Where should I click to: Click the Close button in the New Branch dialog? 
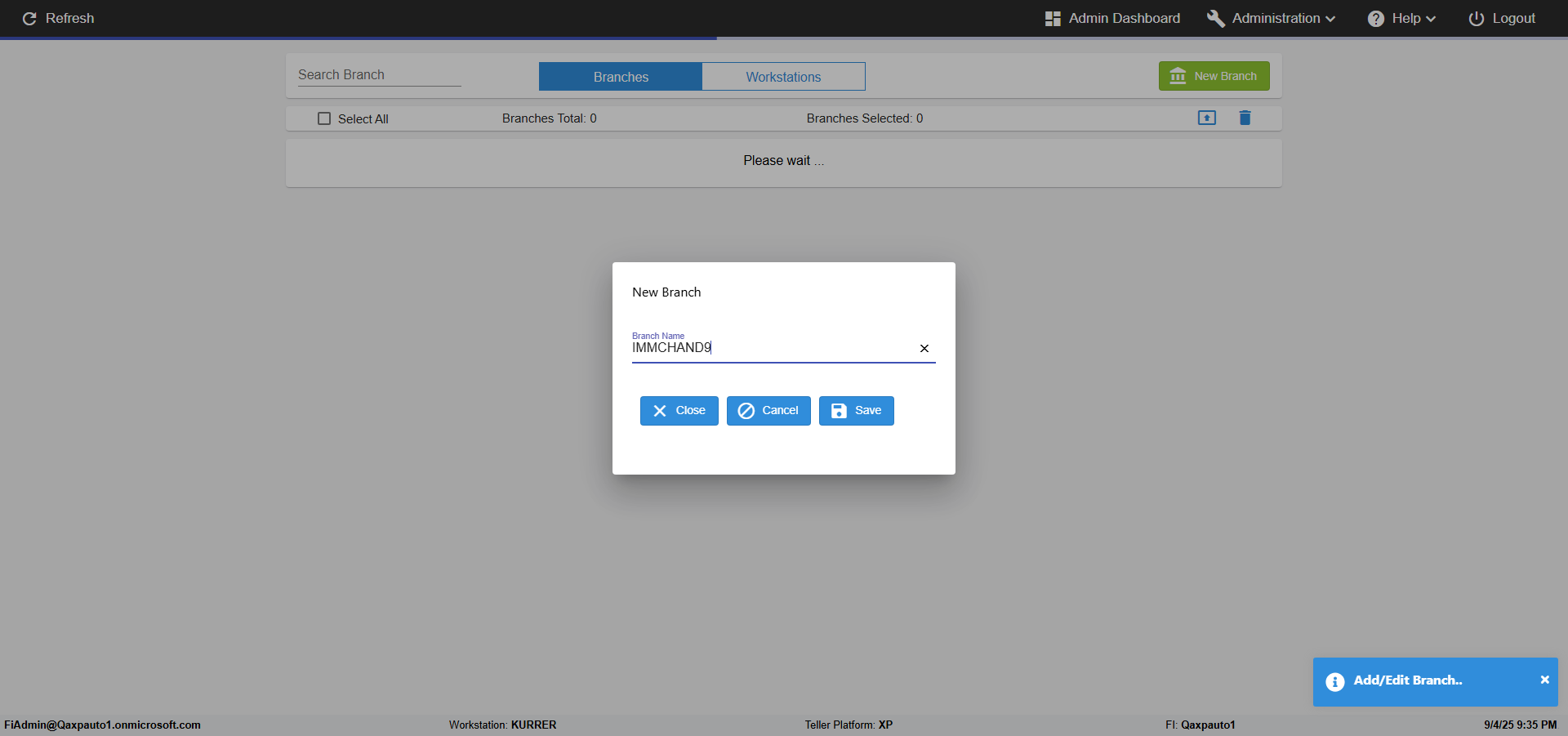pos(679,411)
